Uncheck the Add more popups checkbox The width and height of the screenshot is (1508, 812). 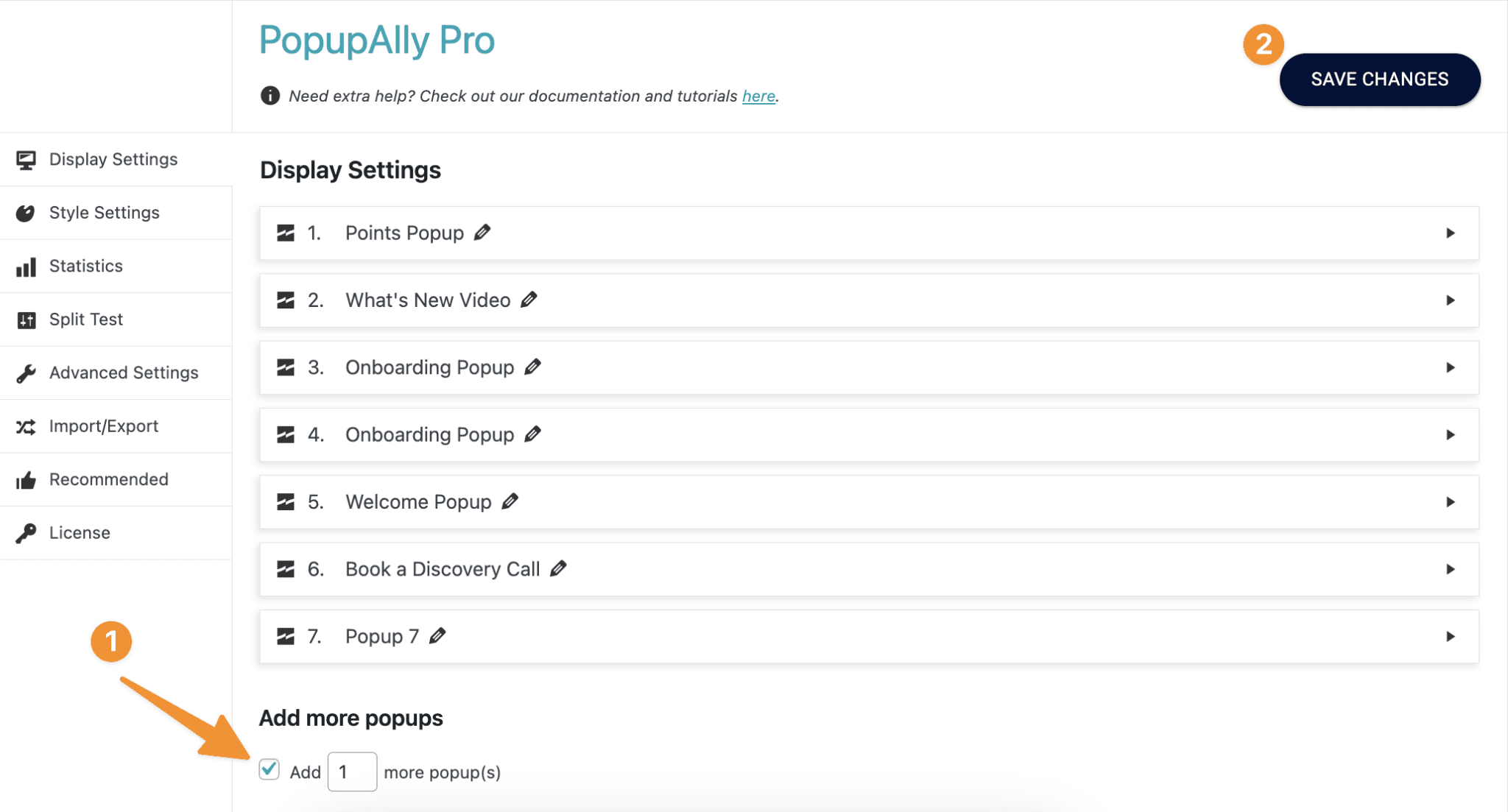pos(269,769)
